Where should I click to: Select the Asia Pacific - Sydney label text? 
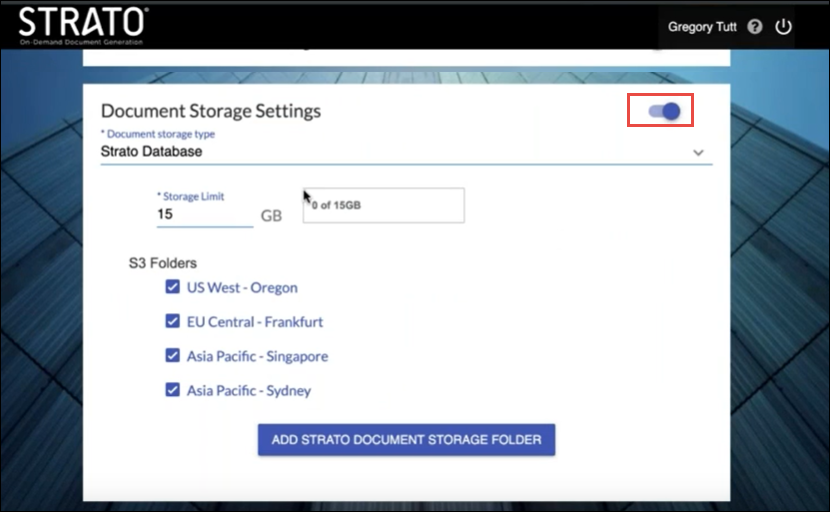249,391
